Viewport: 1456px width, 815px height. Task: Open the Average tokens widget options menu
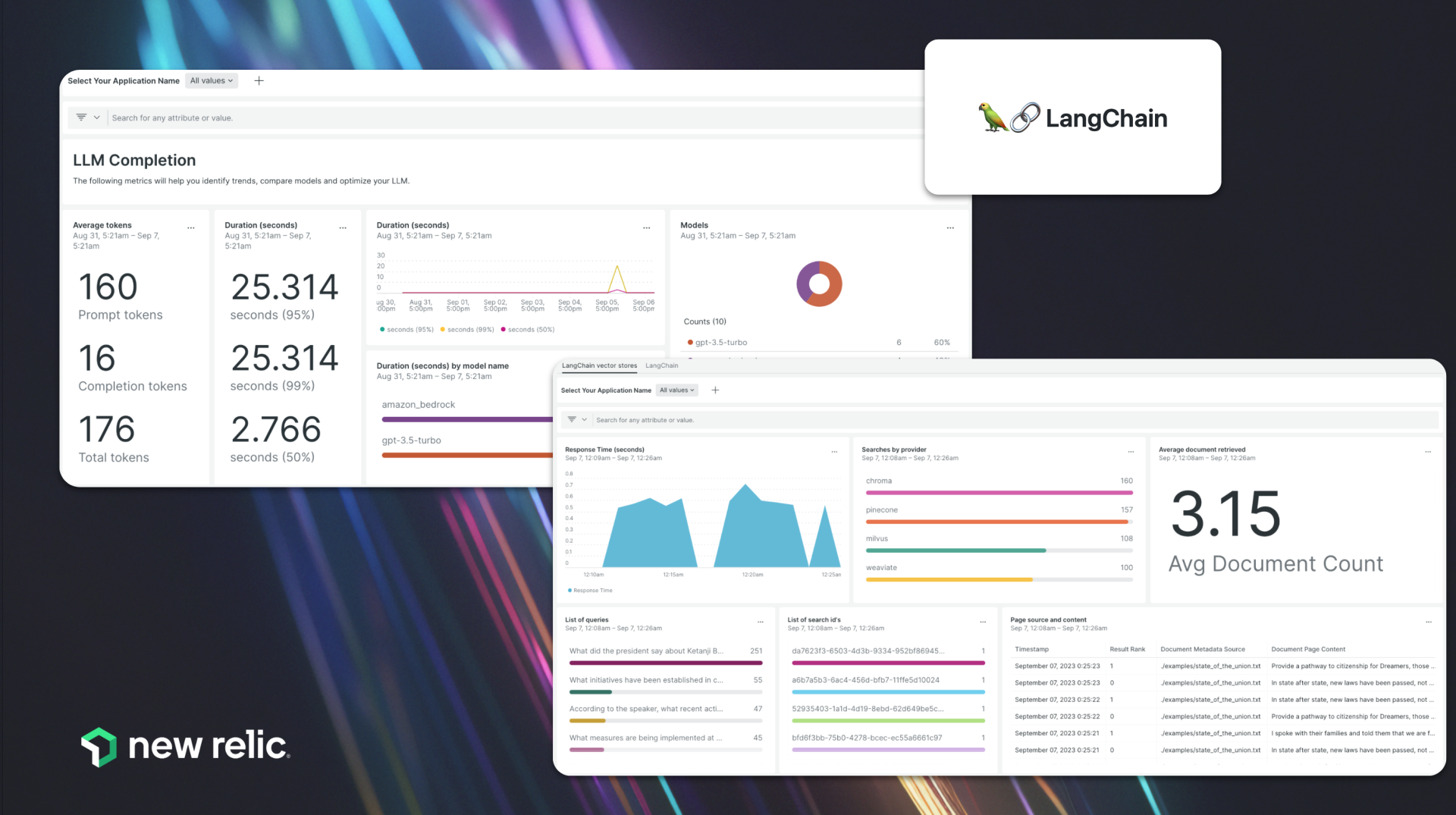coord(191,227)
